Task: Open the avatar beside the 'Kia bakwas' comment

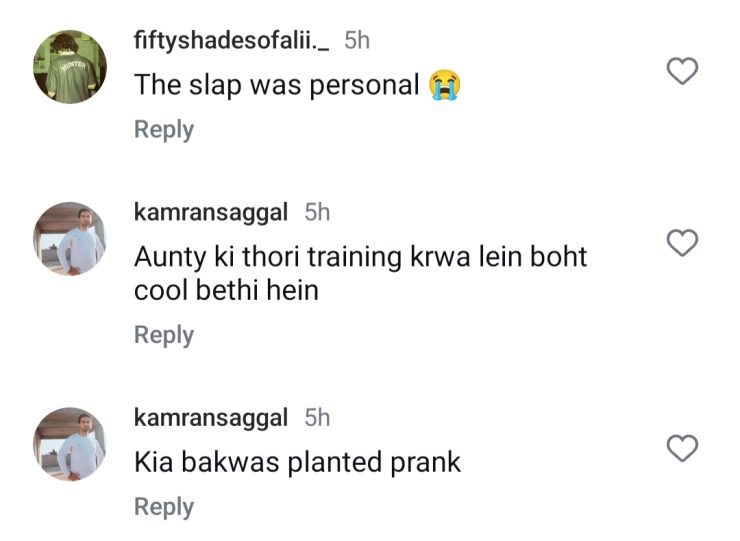Action: point(70,444)
